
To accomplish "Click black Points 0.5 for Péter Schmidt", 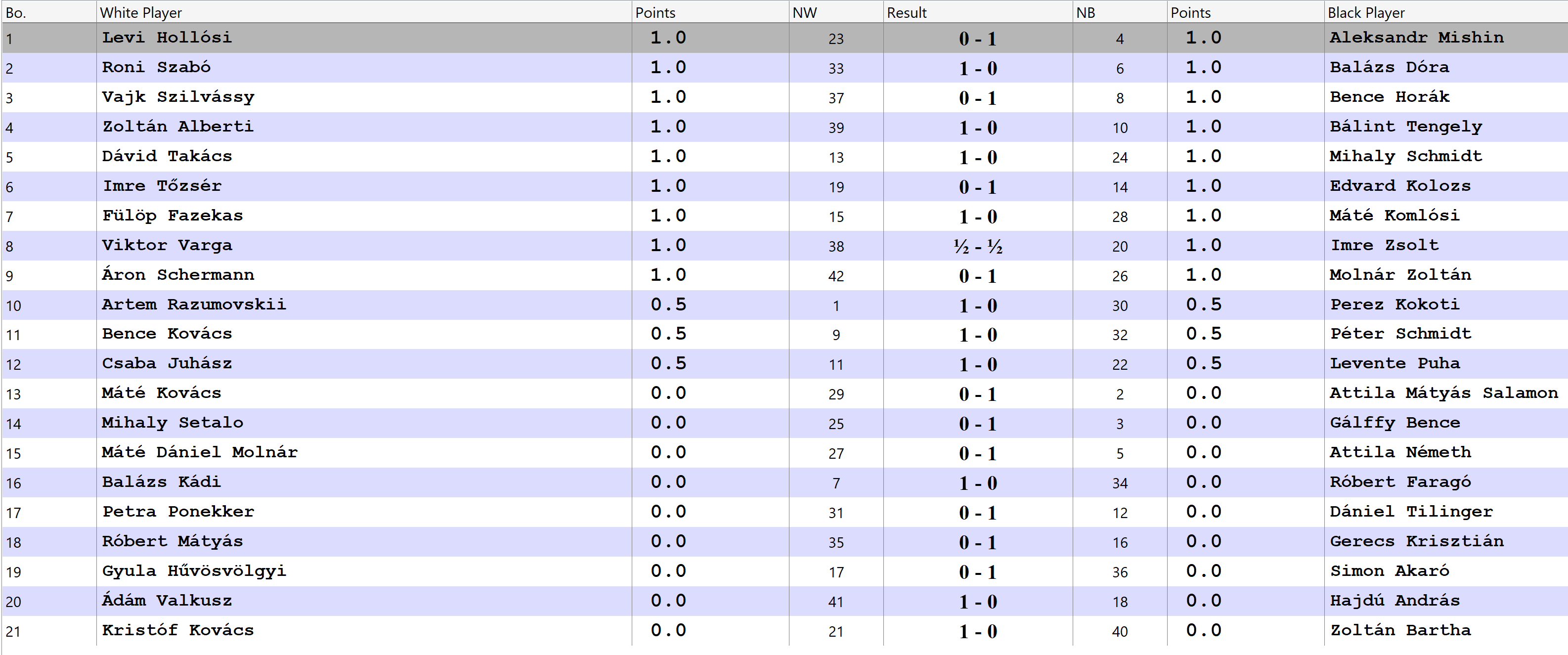I will point(1203,334).
